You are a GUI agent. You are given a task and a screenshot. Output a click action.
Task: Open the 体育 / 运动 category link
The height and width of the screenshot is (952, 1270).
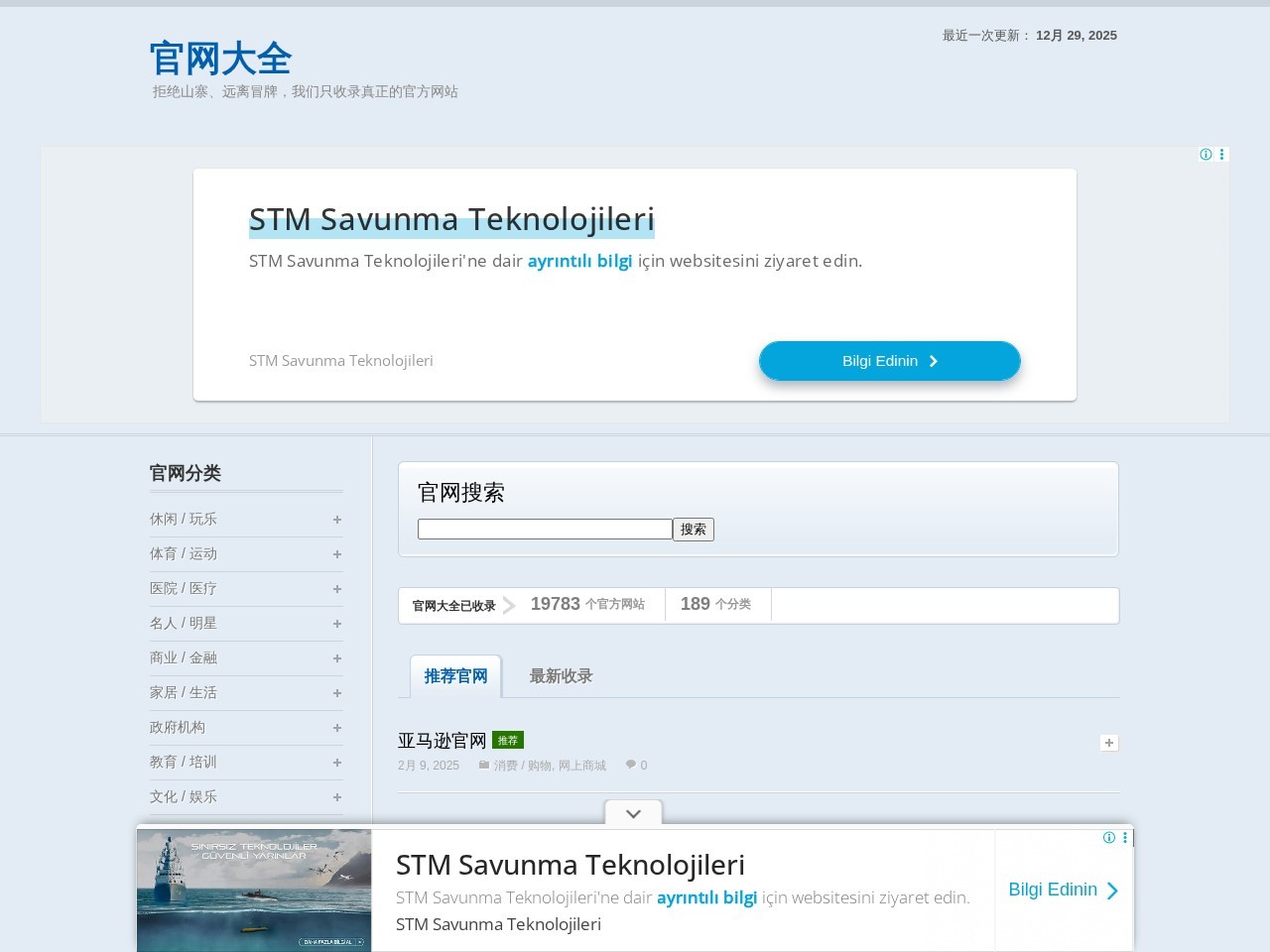184,553
